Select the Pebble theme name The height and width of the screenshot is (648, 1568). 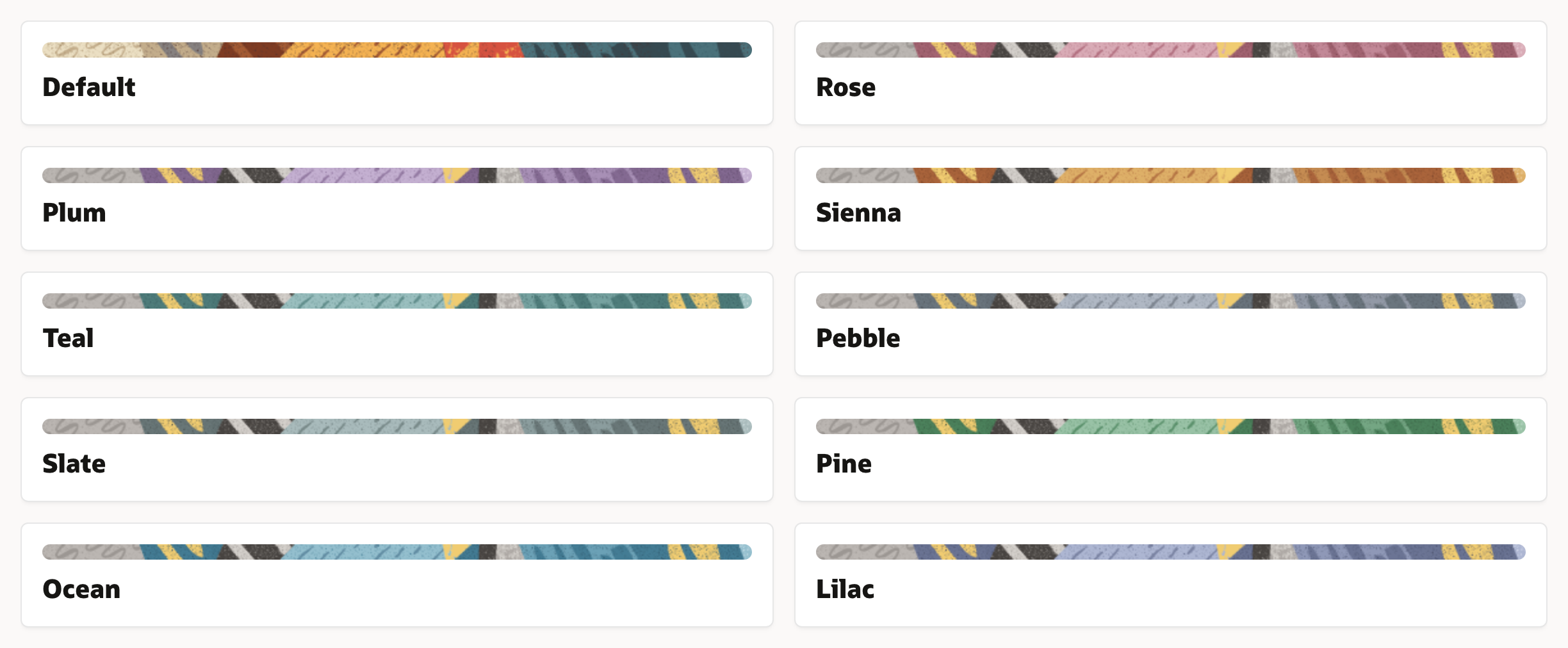(858, 338)
